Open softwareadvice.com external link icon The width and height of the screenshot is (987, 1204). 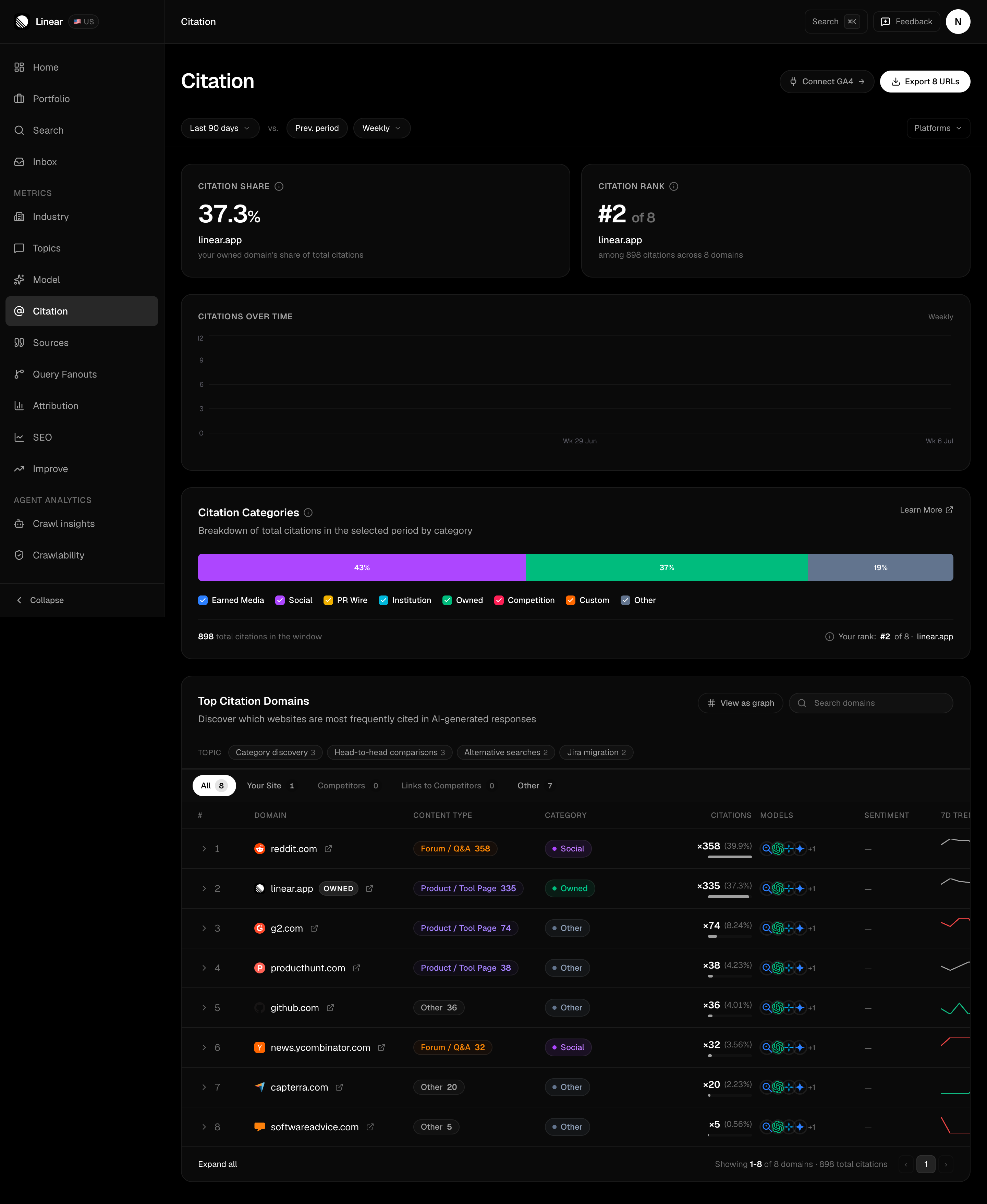click(370, 1127)
